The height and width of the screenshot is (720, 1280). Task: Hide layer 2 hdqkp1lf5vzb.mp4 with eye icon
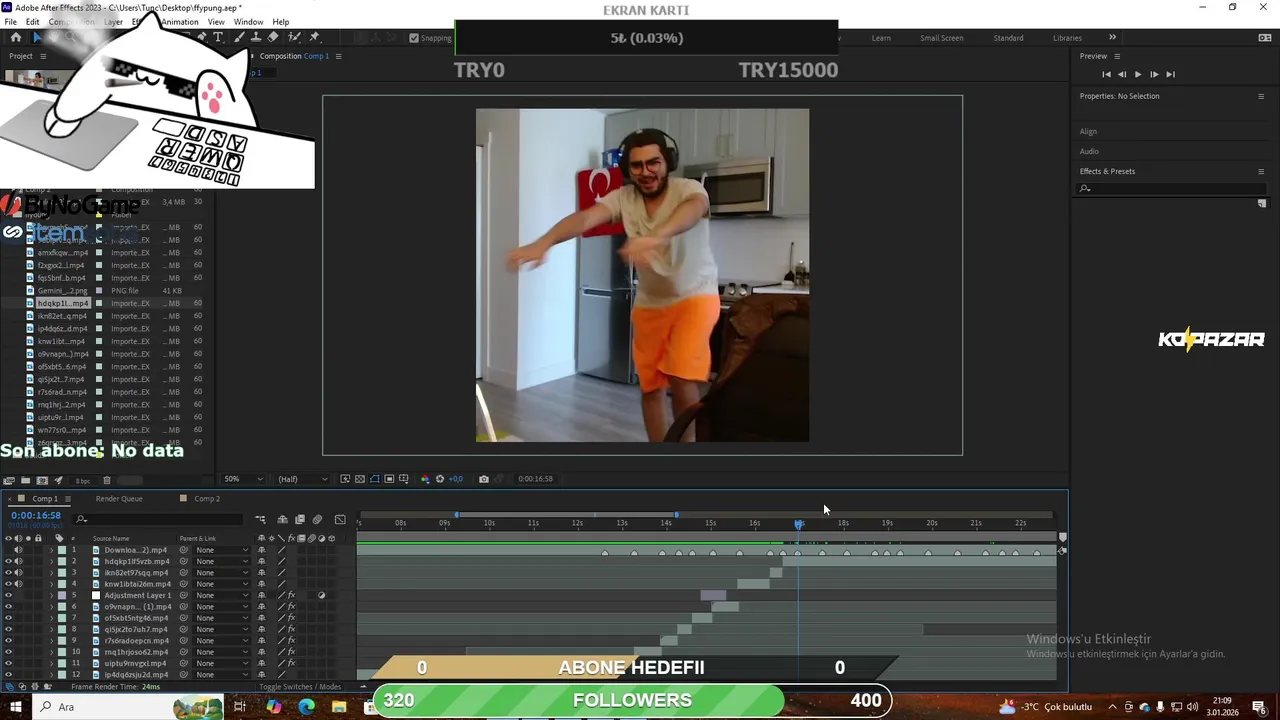(x=8, y=561)
